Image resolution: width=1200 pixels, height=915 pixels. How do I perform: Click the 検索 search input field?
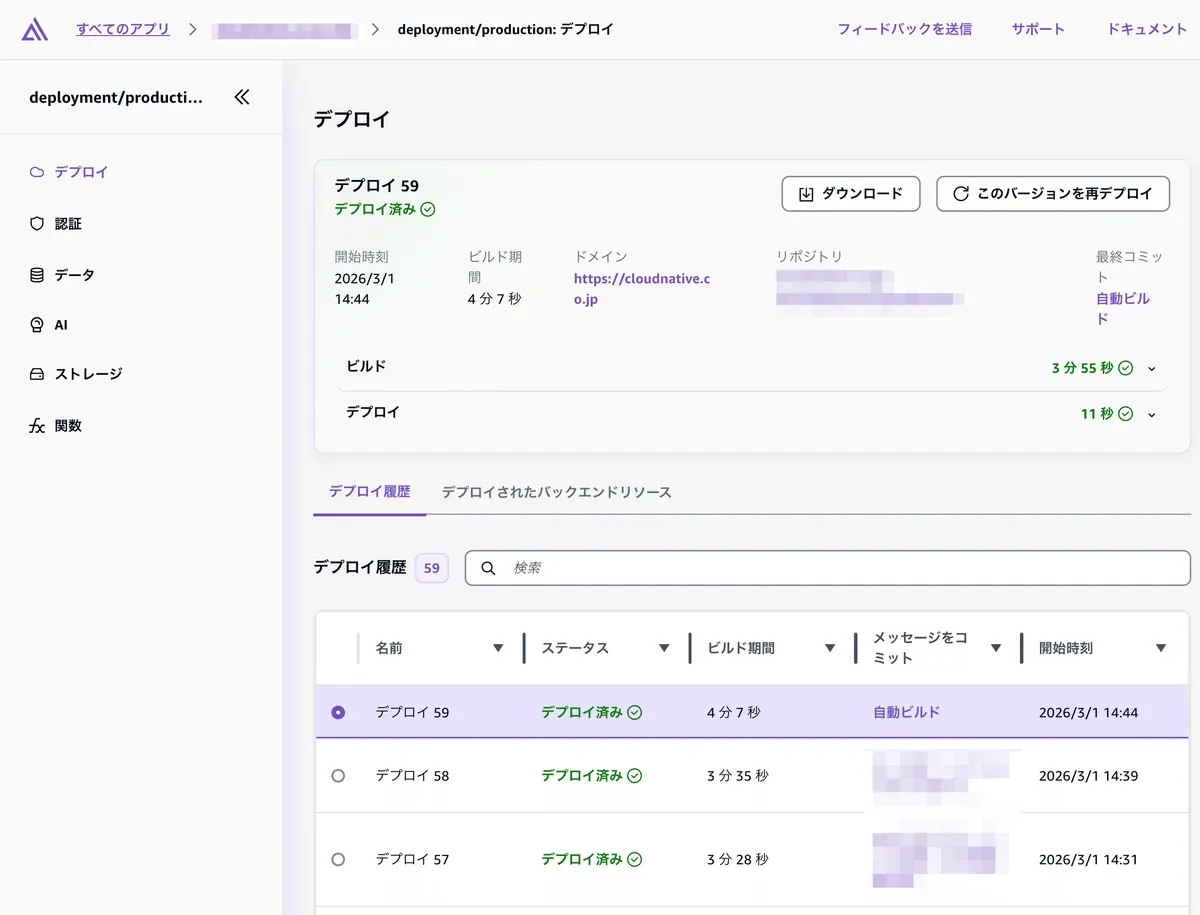pyautogui.click(x=840, y=568)
